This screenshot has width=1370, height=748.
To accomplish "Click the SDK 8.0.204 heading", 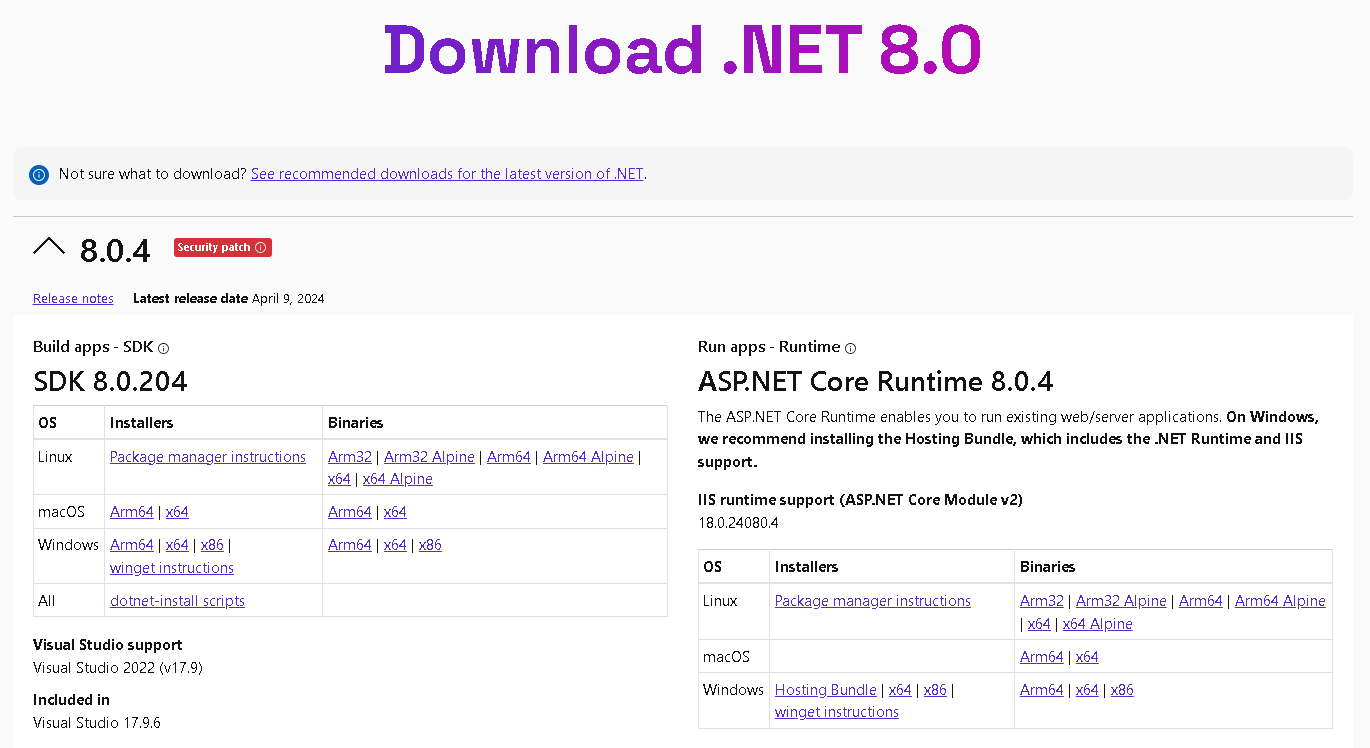I will 111,381.
